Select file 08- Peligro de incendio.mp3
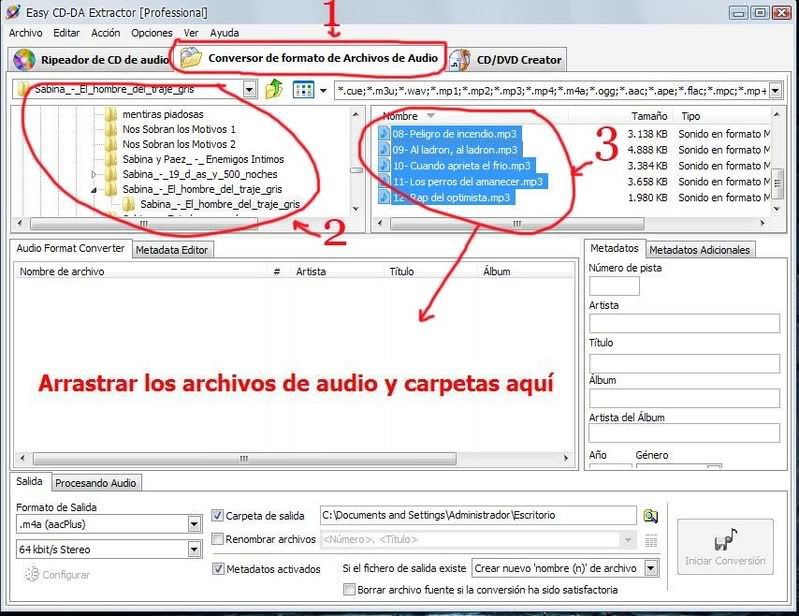 [454, 134]
